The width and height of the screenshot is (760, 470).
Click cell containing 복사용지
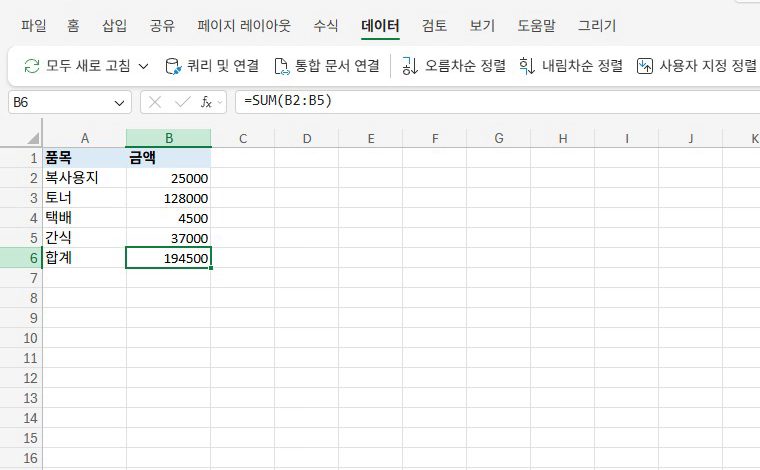(84, 178)
